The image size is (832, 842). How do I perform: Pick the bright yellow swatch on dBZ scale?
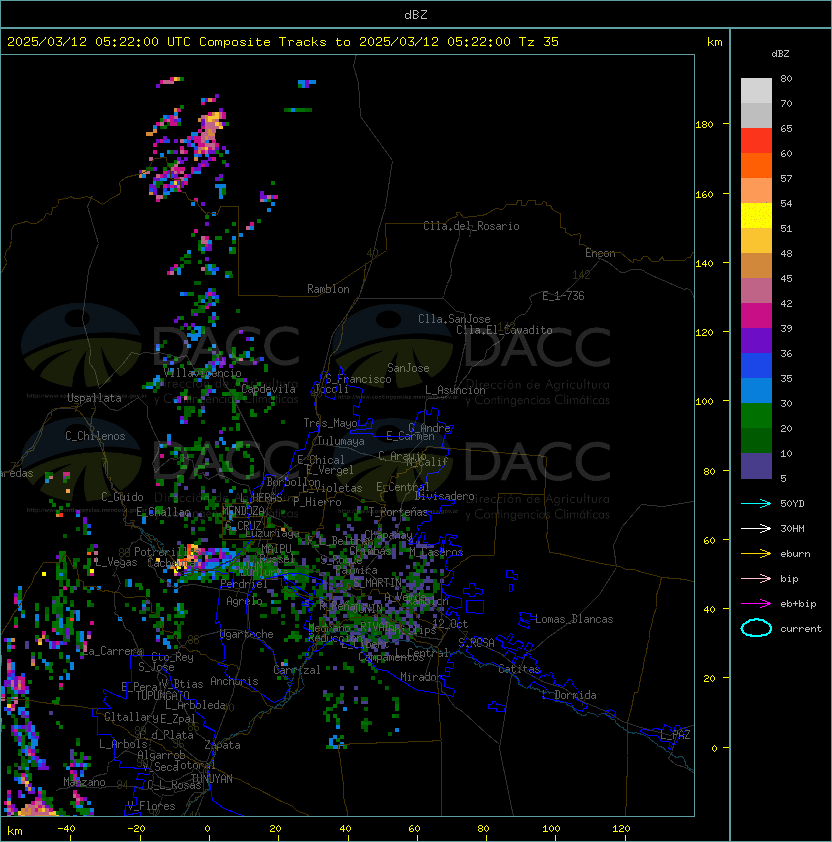[756, 216]
